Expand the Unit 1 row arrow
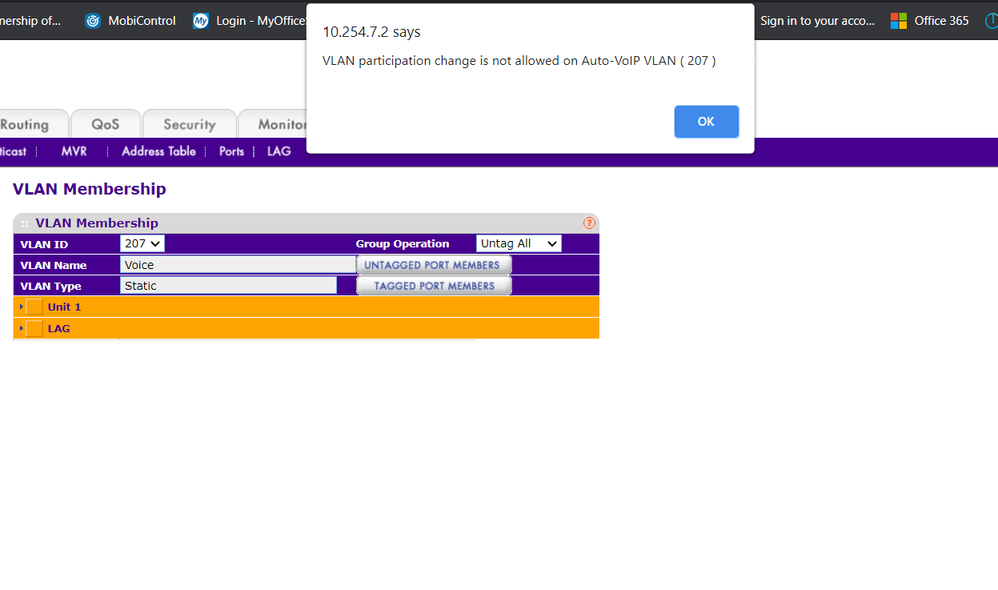 pyautogui.click(x=21, y=307)
